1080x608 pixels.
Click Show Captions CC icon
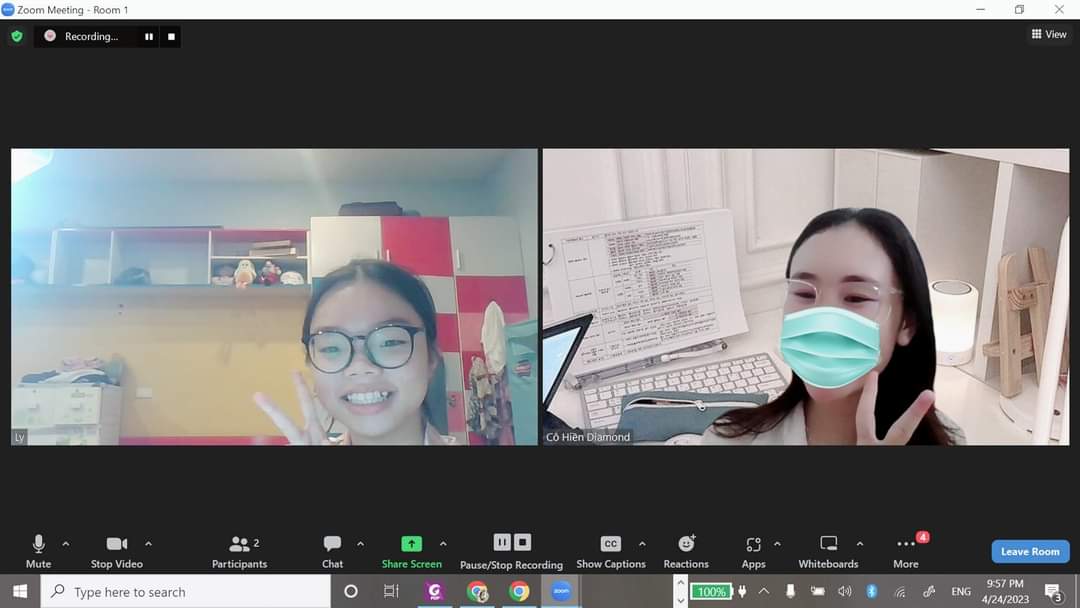pyautogui.click(x=611, y=544)
